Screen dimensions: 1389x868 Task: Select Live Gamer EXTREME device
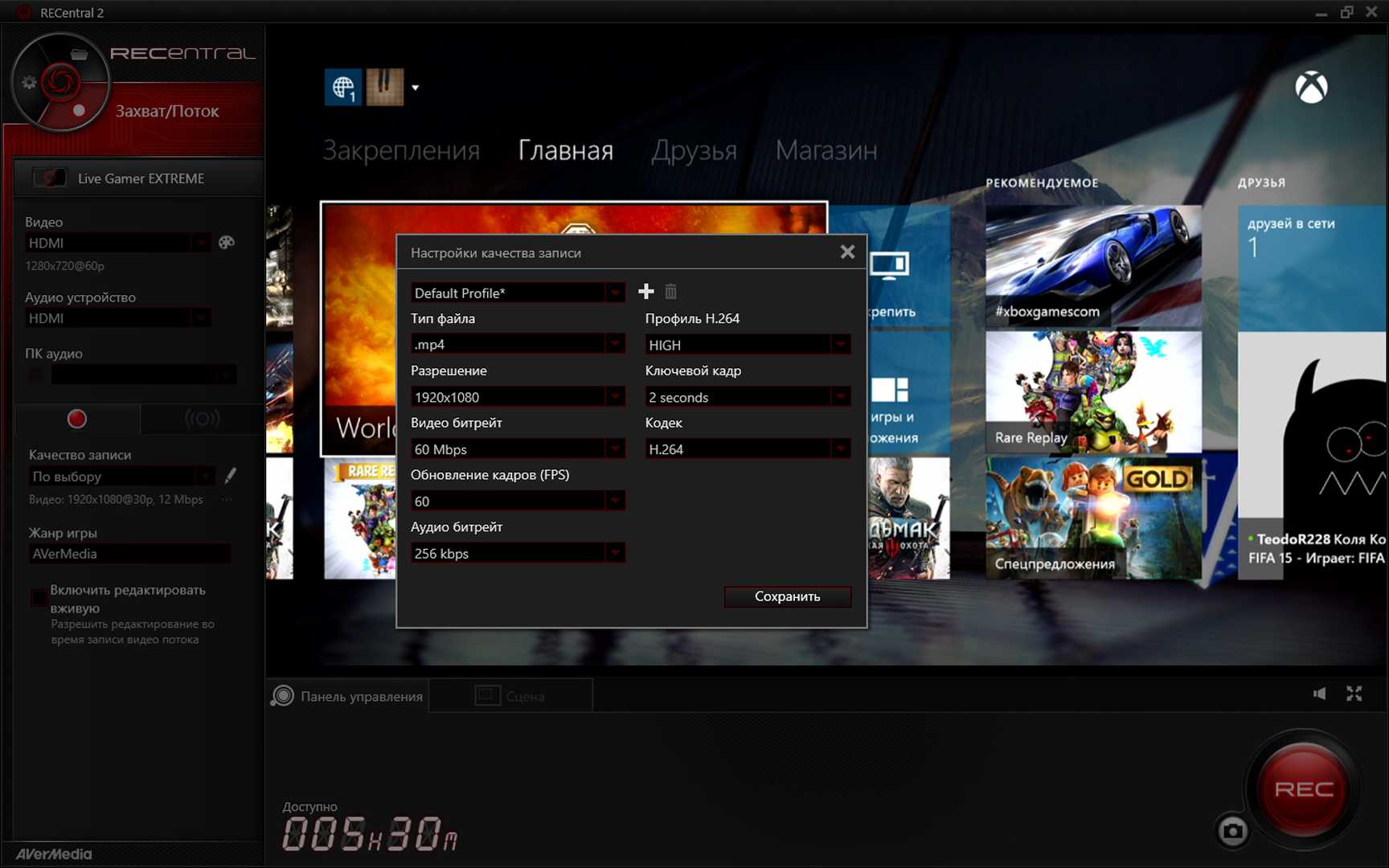point(139,178)
